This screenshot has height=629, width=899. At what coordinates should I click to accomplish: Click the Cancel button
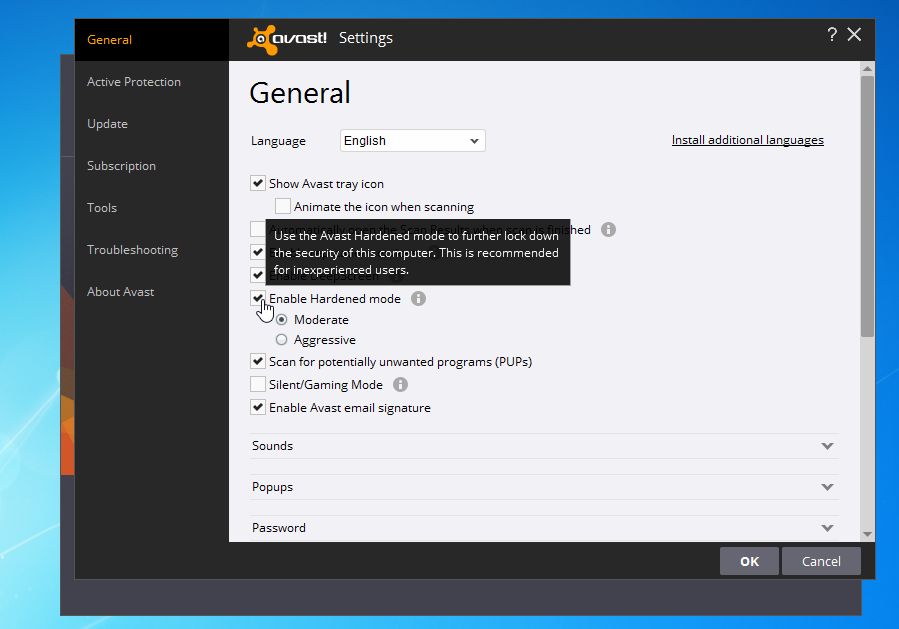tap(821, 561)
